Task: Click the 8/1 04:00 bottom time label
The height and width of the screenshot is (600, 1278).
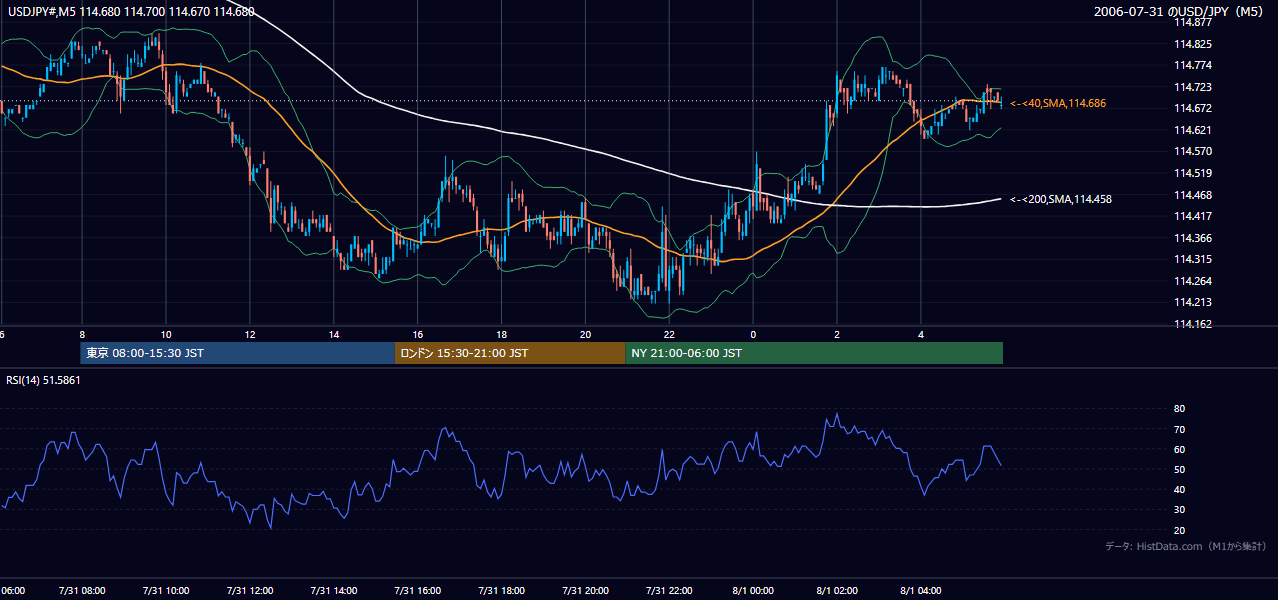Action: (921, 590)
